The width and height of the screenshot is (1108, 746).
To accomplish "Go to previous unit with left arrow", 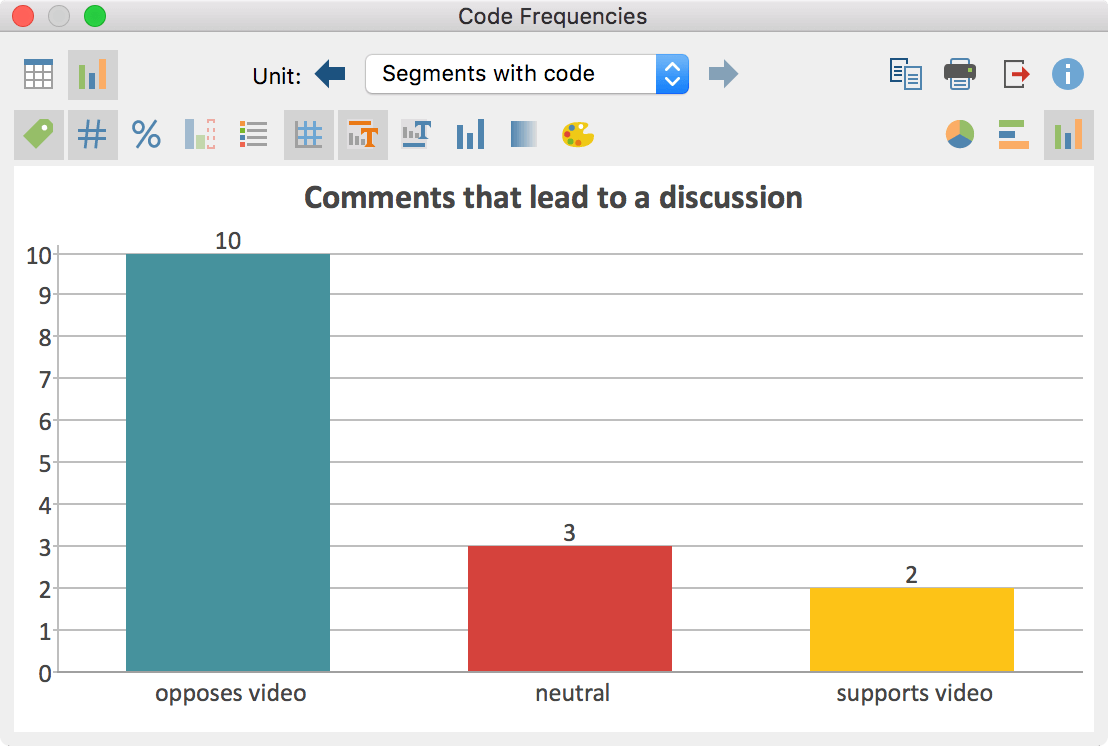I will 330,73.
